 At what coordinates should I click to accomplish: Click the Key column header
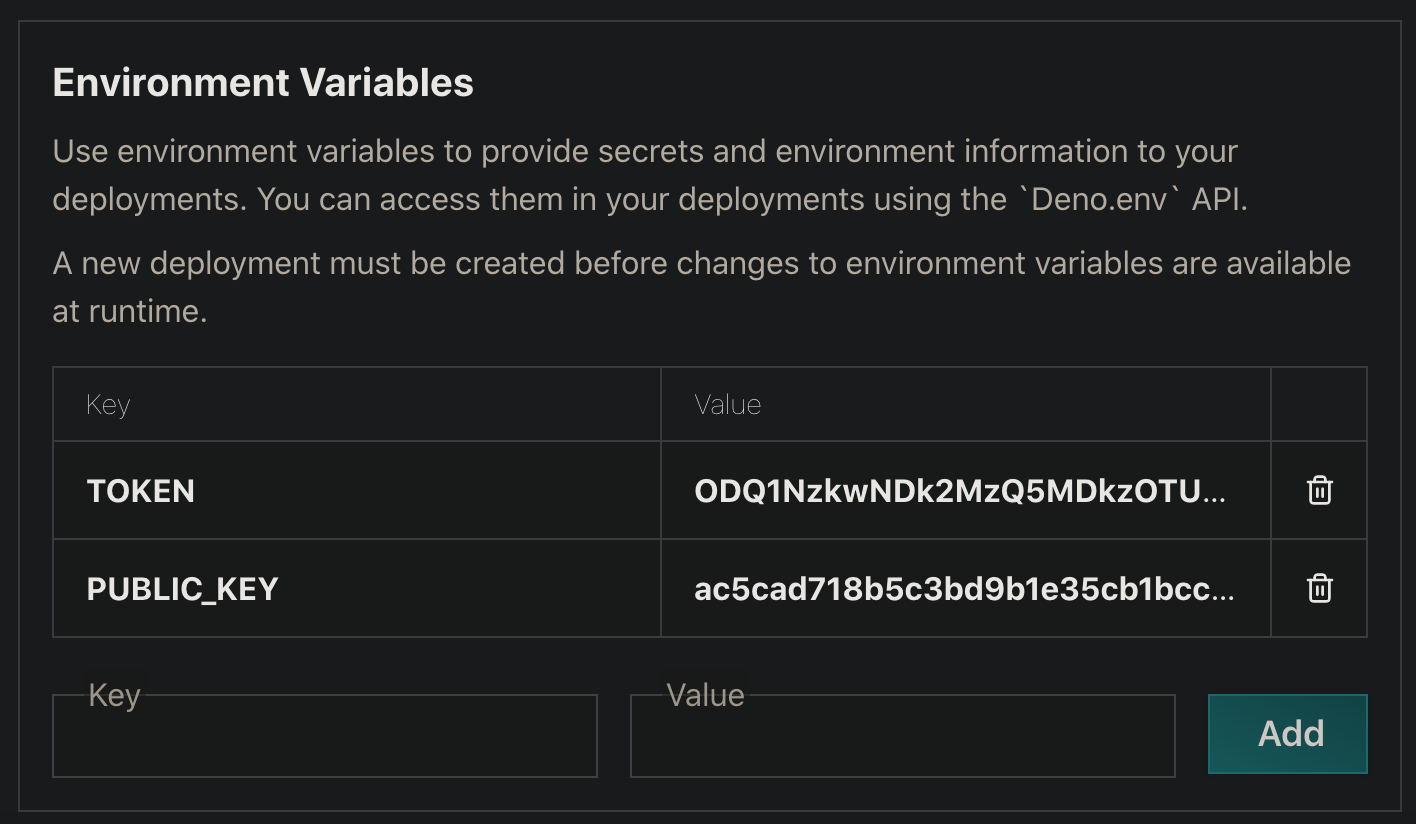pyautogui.click(x=108, y=405)
